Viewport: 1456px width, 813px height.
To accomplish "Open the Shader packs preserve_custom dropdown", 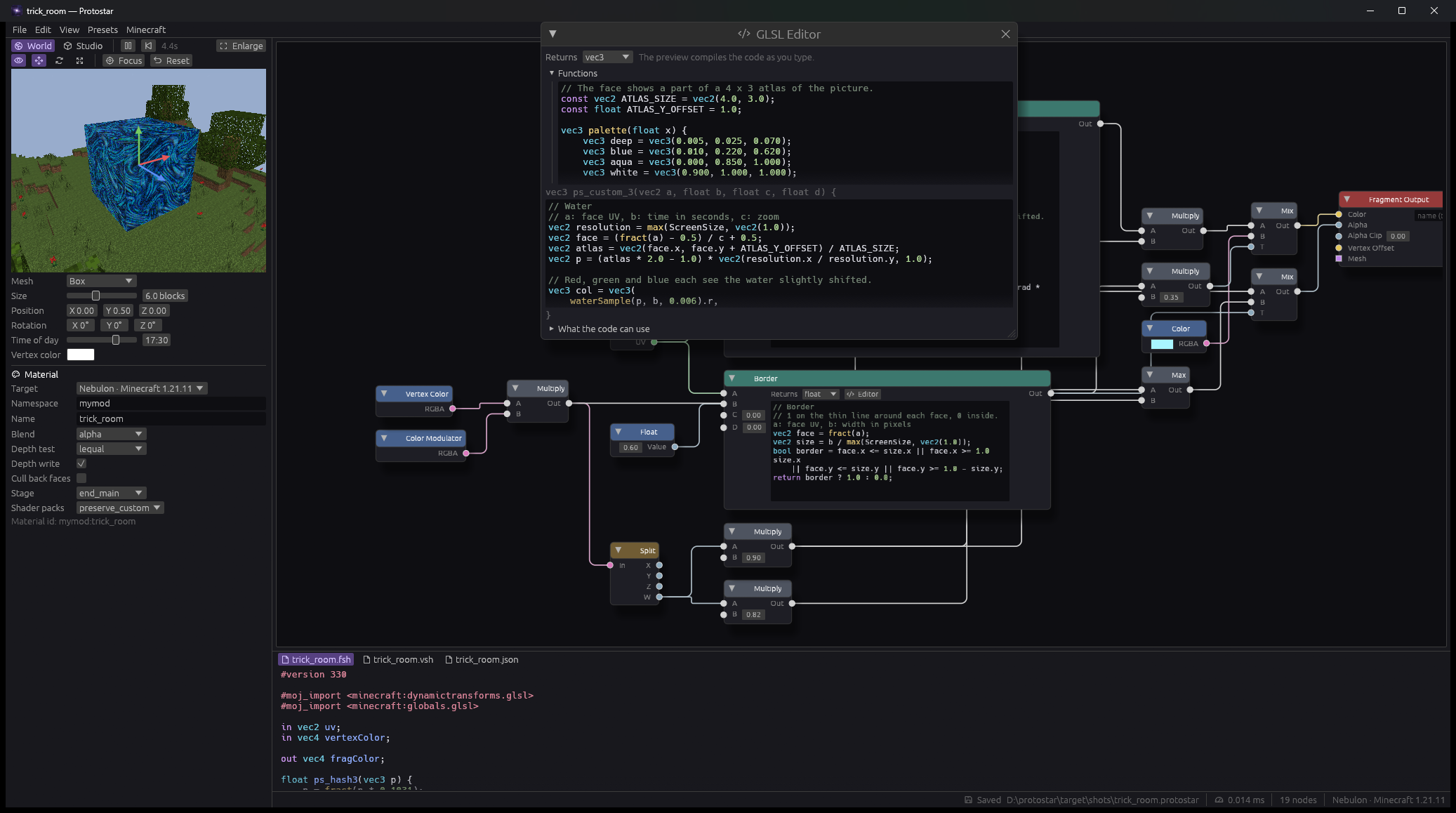I will 120,508.
